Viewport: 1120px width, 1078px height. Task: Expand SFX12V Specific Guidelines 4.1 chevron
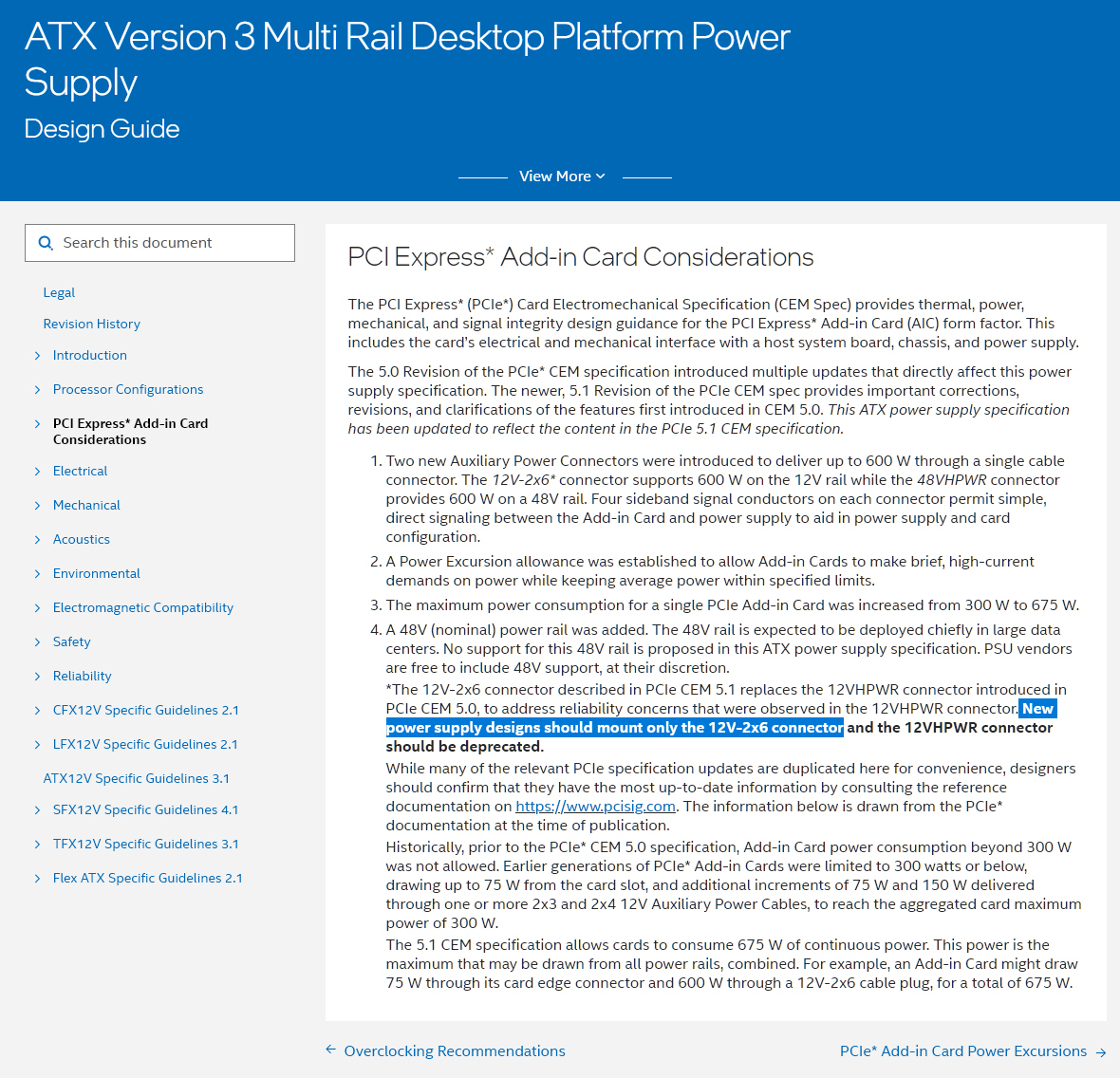click(x=38, y=810)
